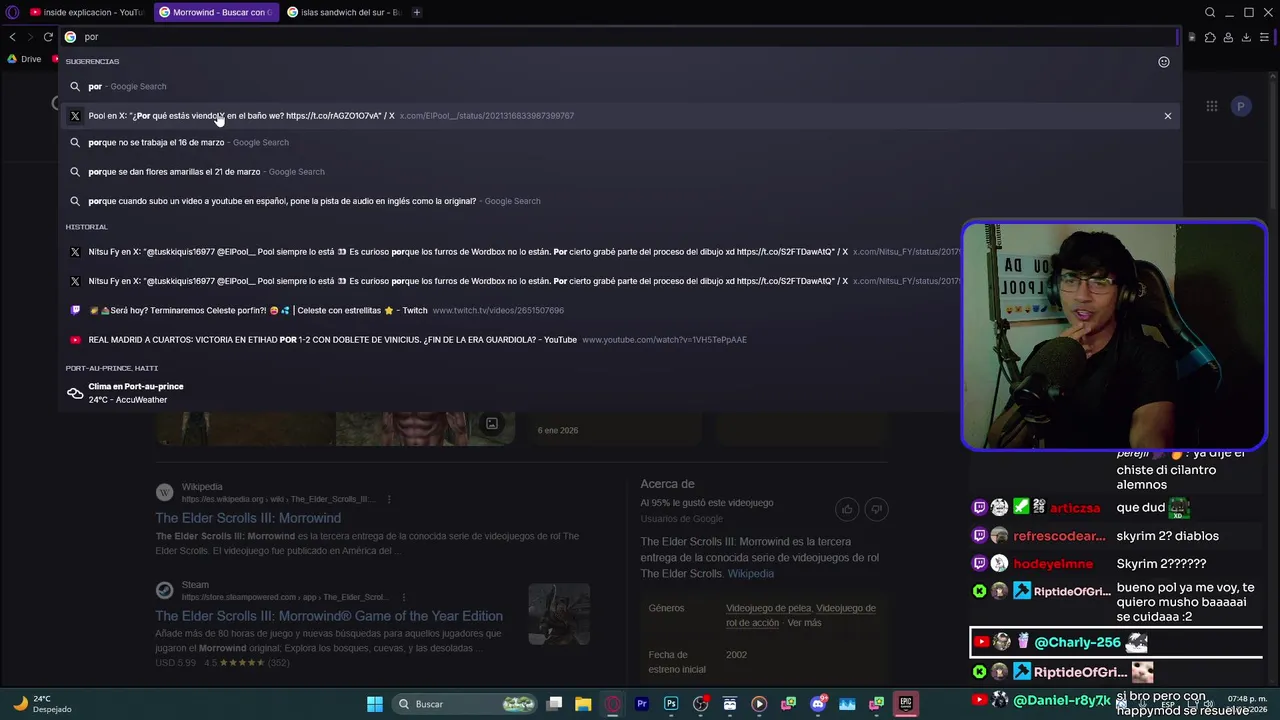Switch to the "inside explicacion - YouTube" tab
This screenshot has height=720, width=1280.
(85, 12)
